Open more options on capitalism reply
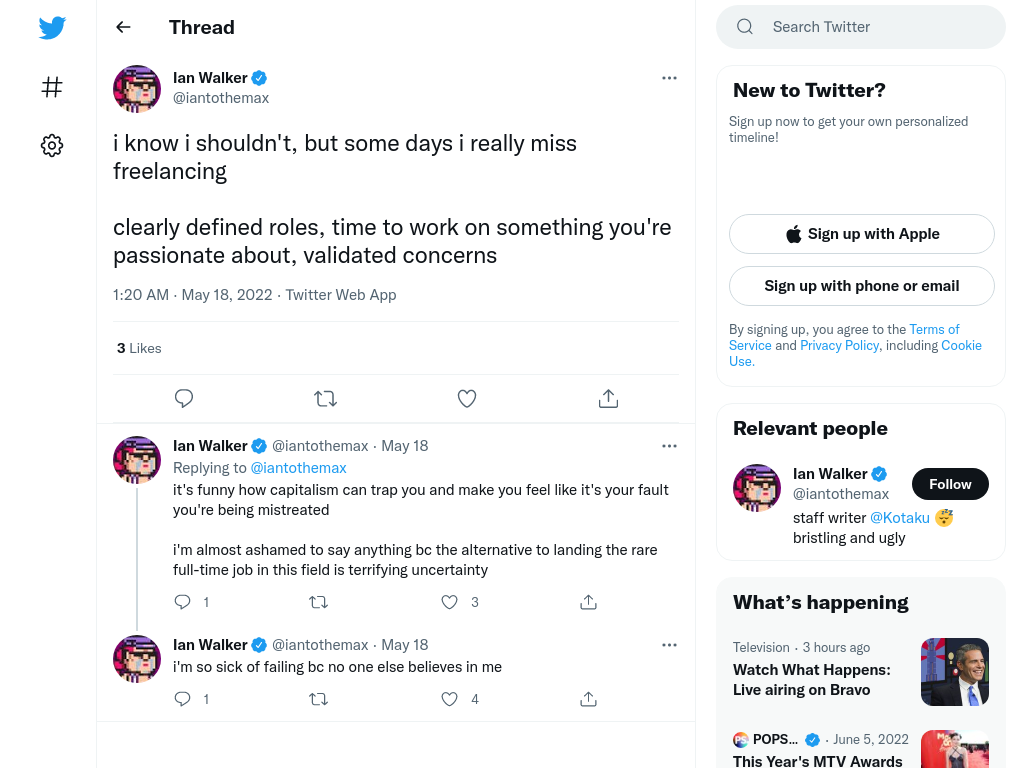 click(x=669, y=446)
